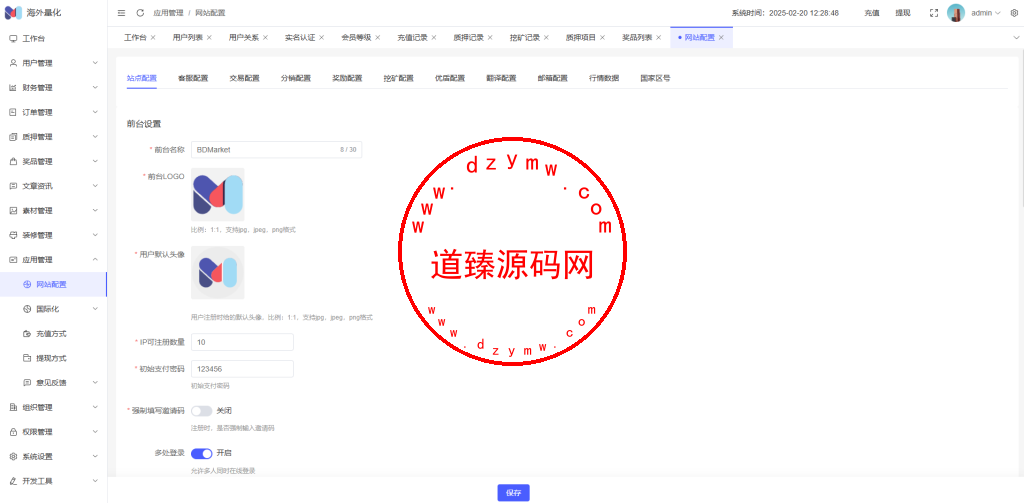Close the active 网站配置 page tab
1024x503 pixels.
coord(721,38)
